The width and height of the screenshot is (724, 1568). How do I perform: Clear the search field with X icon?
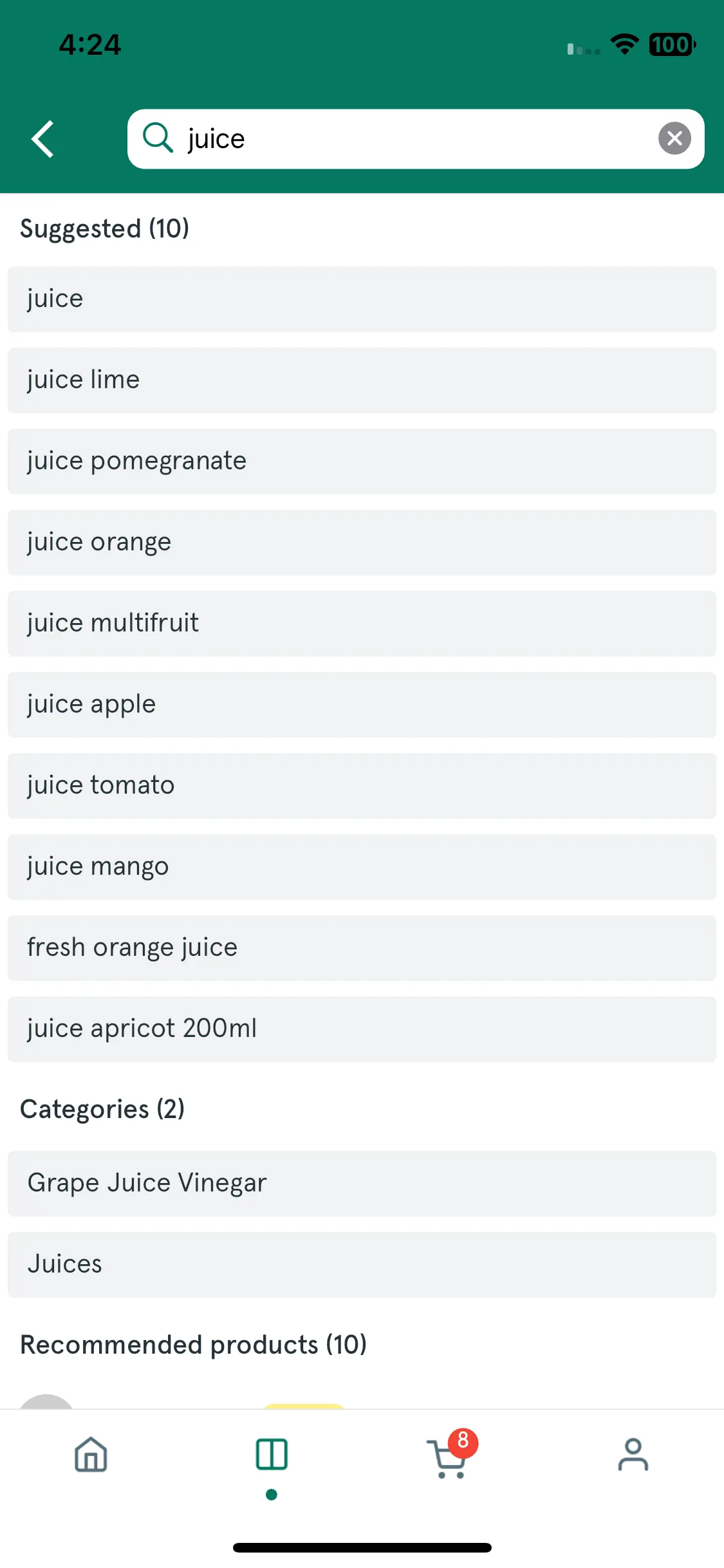pos(674,138)
